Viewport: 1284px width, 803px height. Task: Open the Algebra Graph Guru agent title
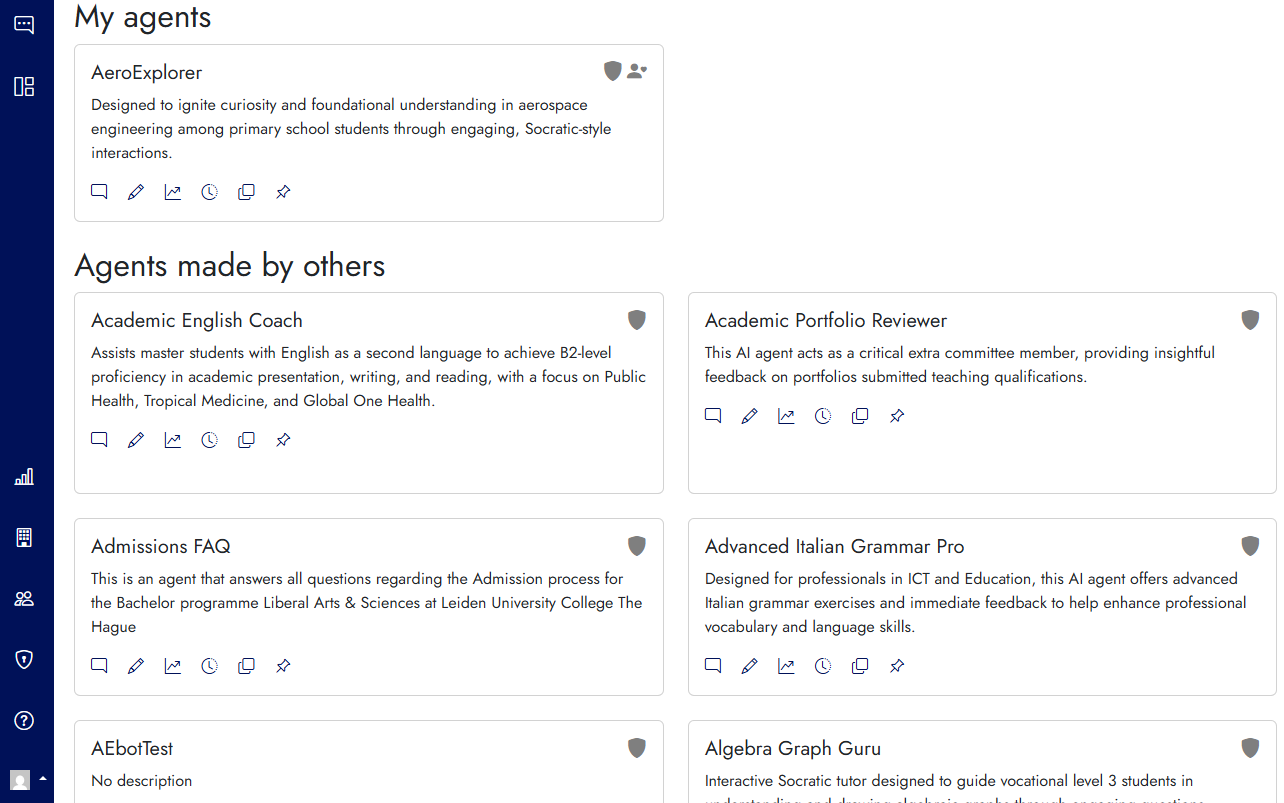tap(792, 748)
